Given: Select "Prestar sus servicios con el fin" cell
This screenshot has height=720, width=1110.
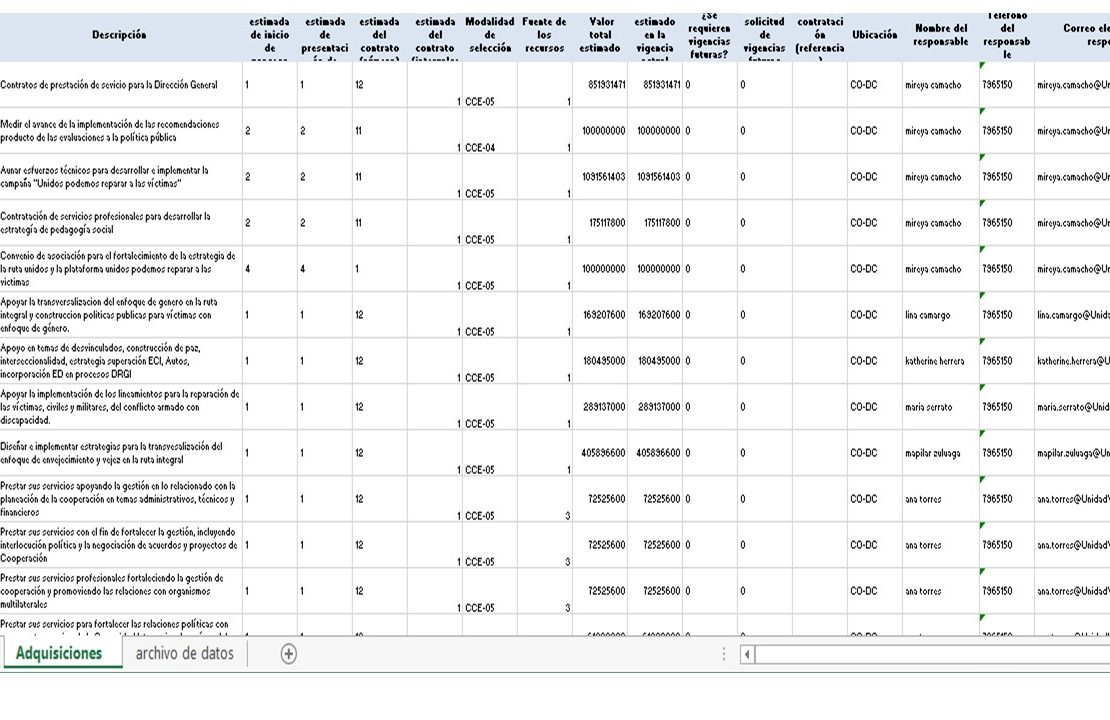Looking at the screenshot, I should (120, 545).
